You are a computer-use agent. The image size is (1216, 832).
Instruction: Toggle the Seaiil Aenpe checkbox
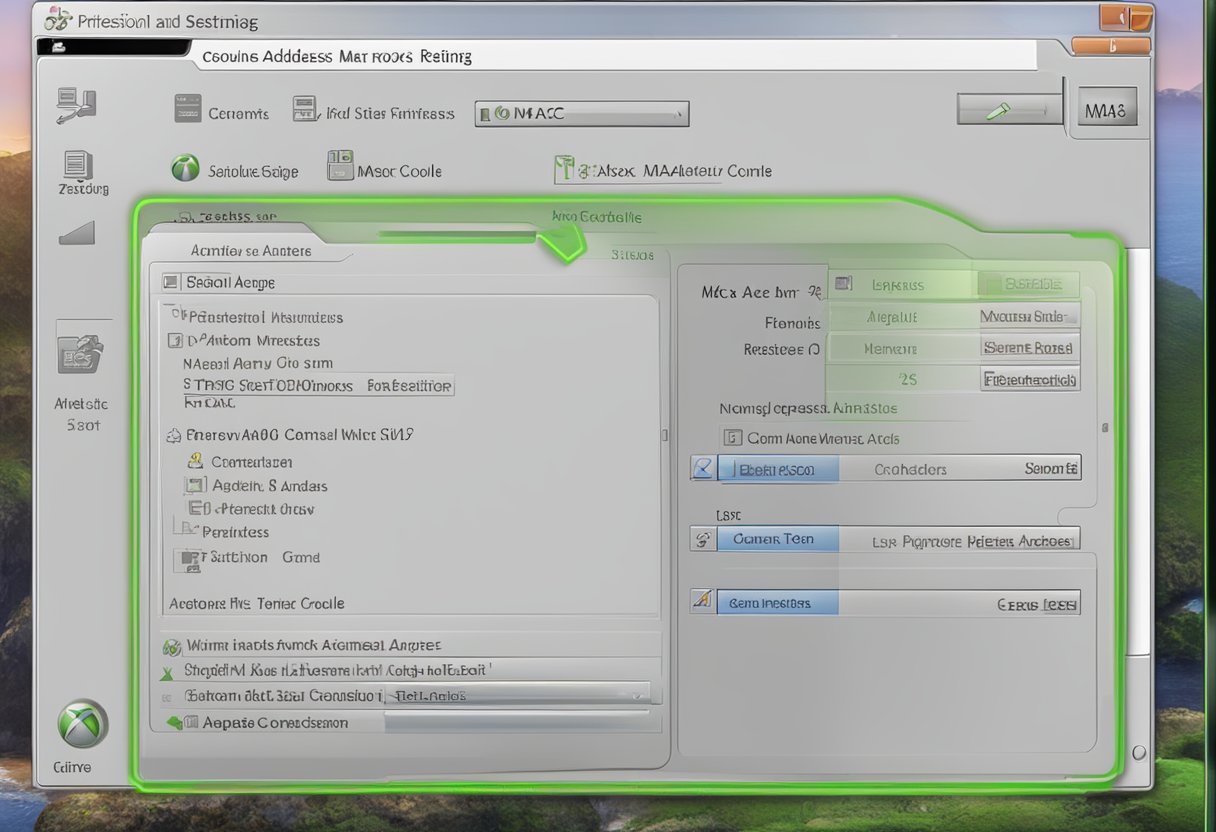(x=171, y=283)
